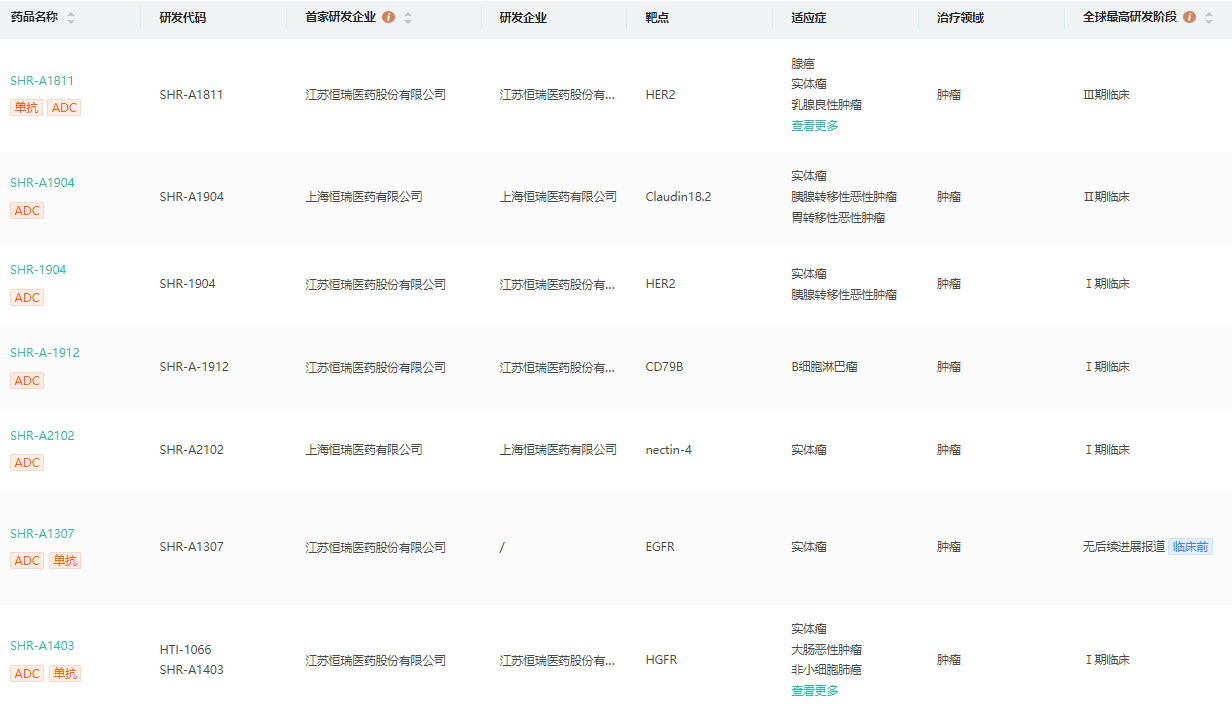Click 单抗 tag under SHR-A1307
This screenshot has height=717, width=1232.
(64, 561)
